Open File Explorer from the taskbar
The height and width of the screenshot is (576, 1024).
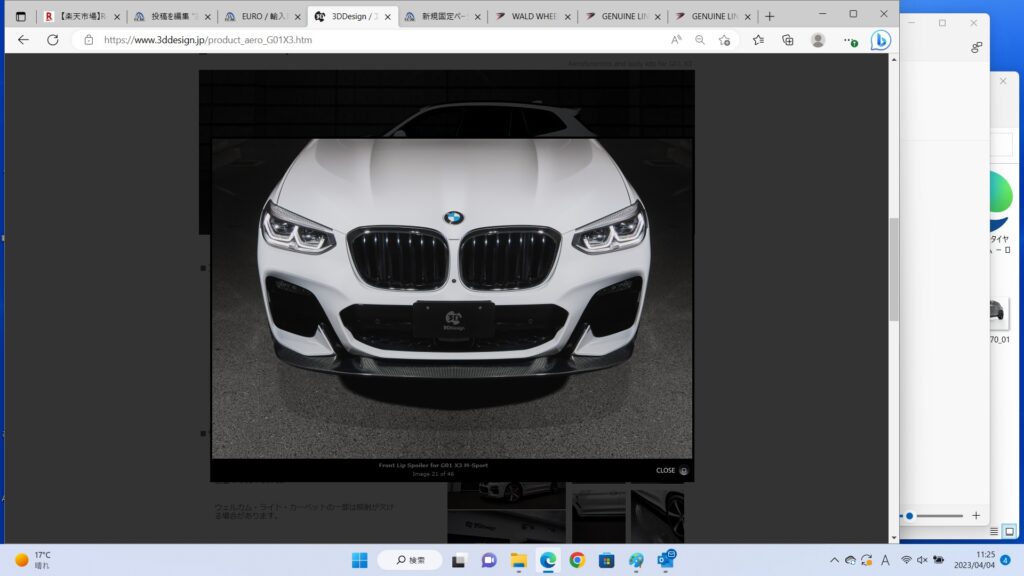pyautogui.click(x=519, y=560)
